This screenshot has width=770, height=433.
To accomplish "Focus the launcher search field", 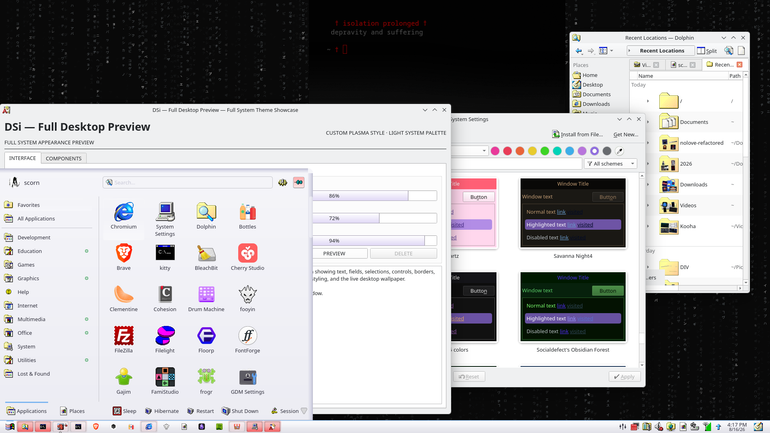I will point(188,182).
